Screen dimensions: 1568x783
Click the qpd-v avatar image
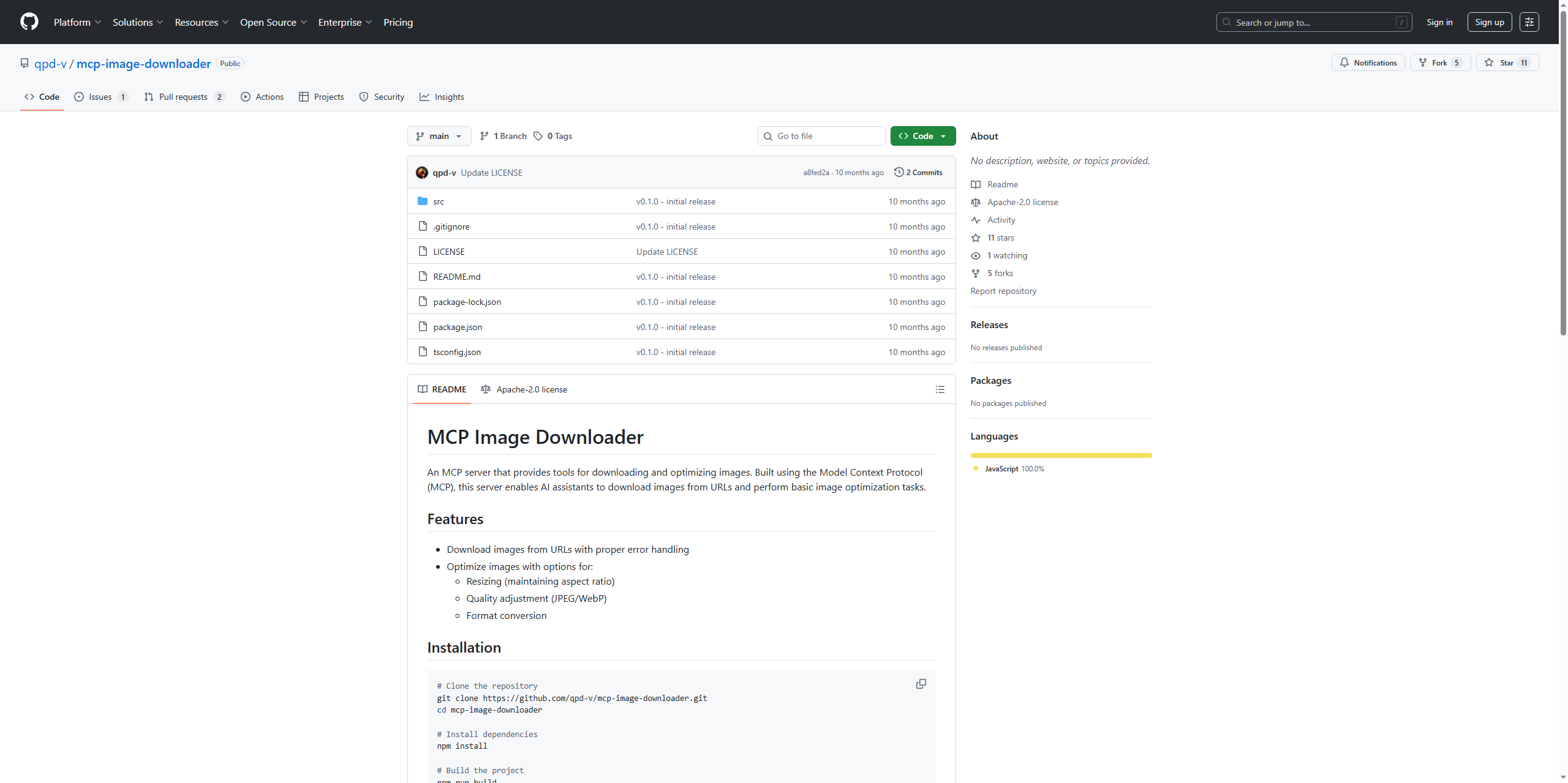click(x=422, y=173)
